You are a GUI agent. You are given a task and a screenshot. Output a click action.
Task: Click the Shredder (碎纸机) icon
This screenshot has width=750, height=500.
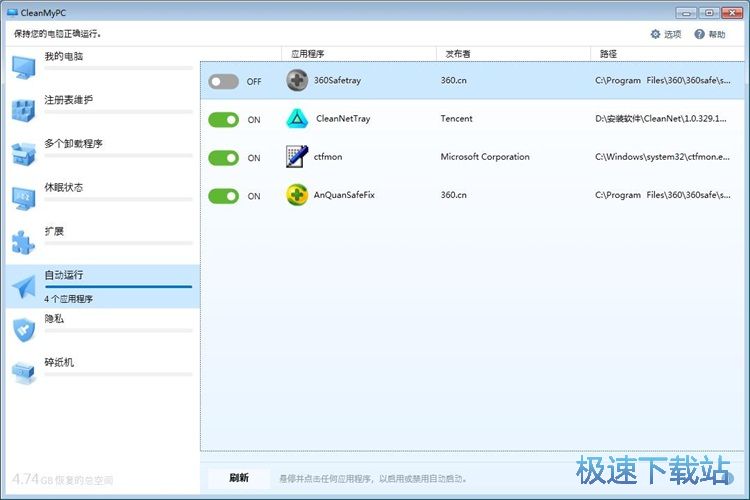(x=23, y=373)
